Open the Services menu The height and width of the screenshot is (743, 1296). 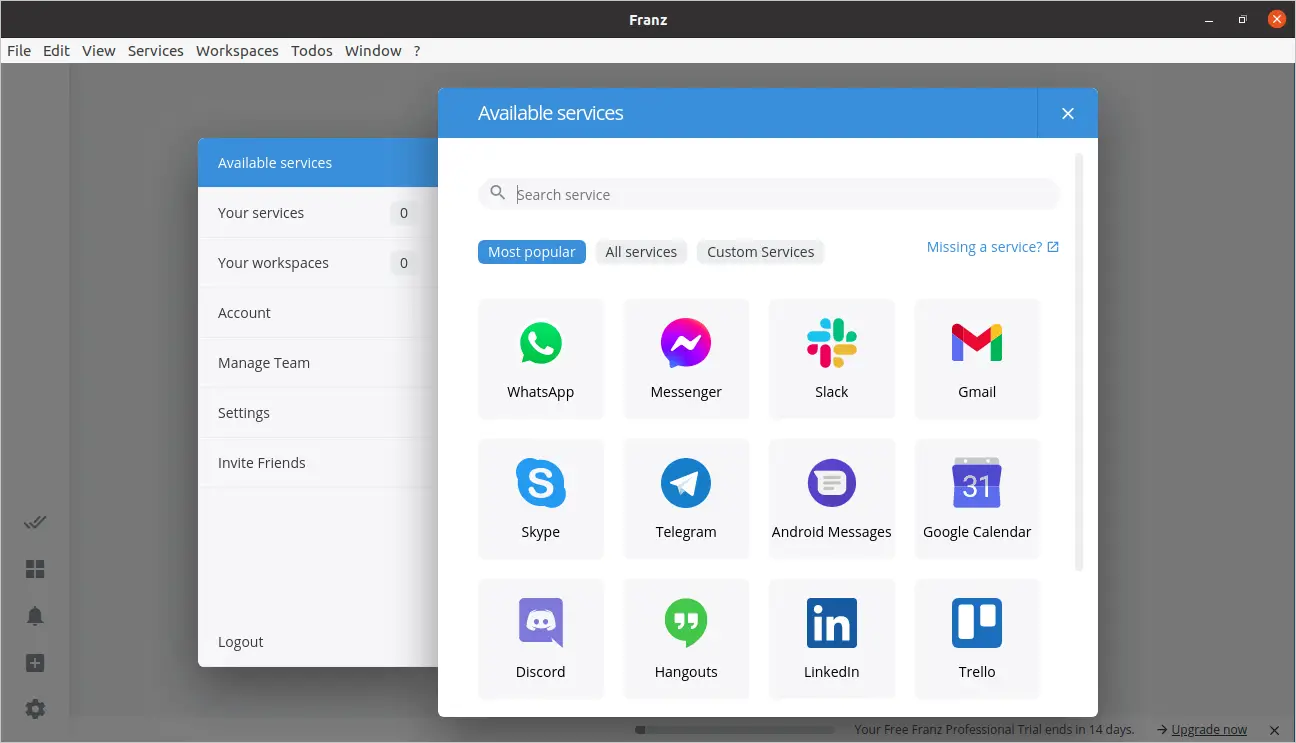point(156,50)
